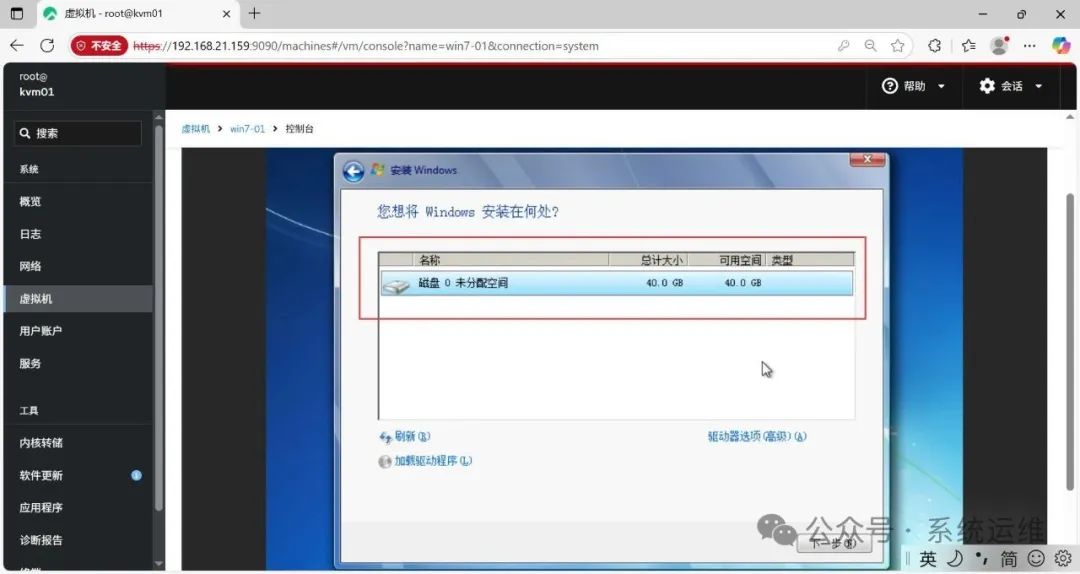Open 概览 in the sidebar
The height and width of the screenshot is (574, 1080).
(78, 201)
